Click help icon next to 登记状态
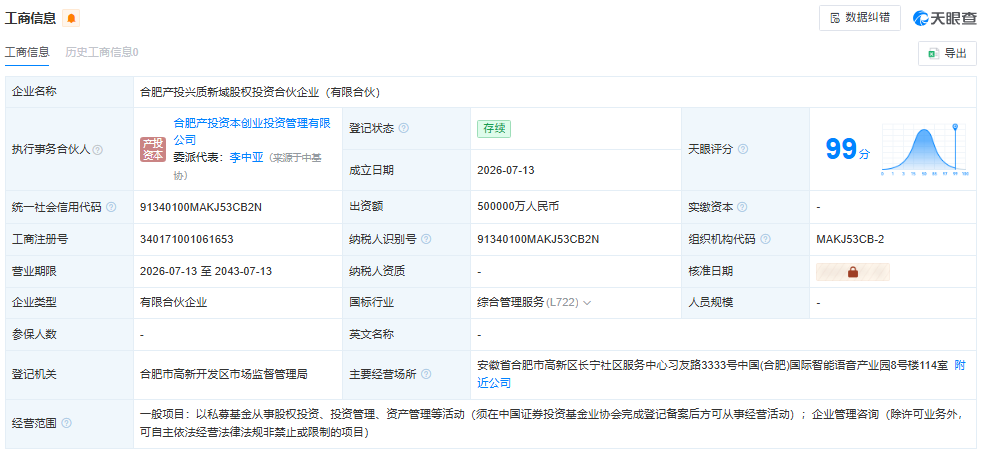Viewport: 990px width, 454px height. coord(403,128)
